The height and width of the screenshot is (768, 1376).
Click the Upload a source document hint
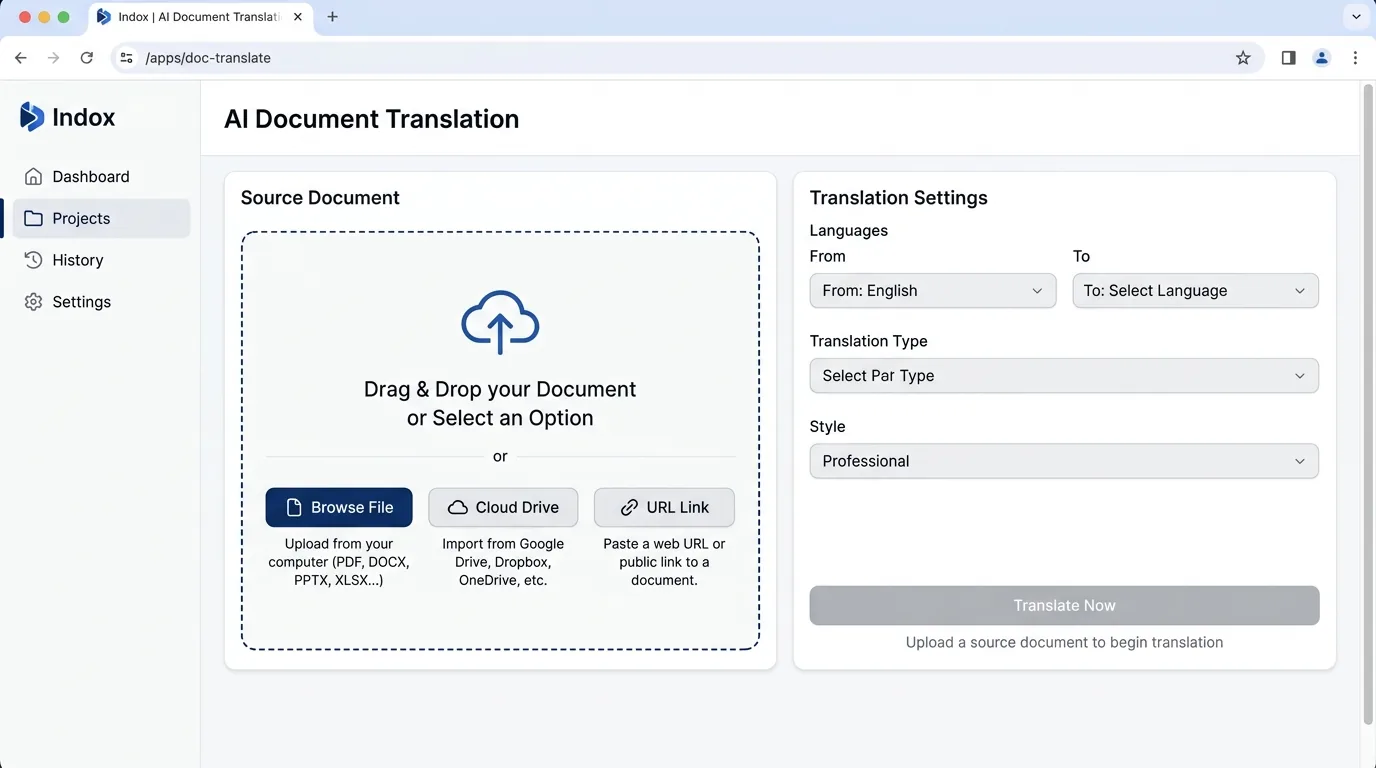pos(1064,642)
